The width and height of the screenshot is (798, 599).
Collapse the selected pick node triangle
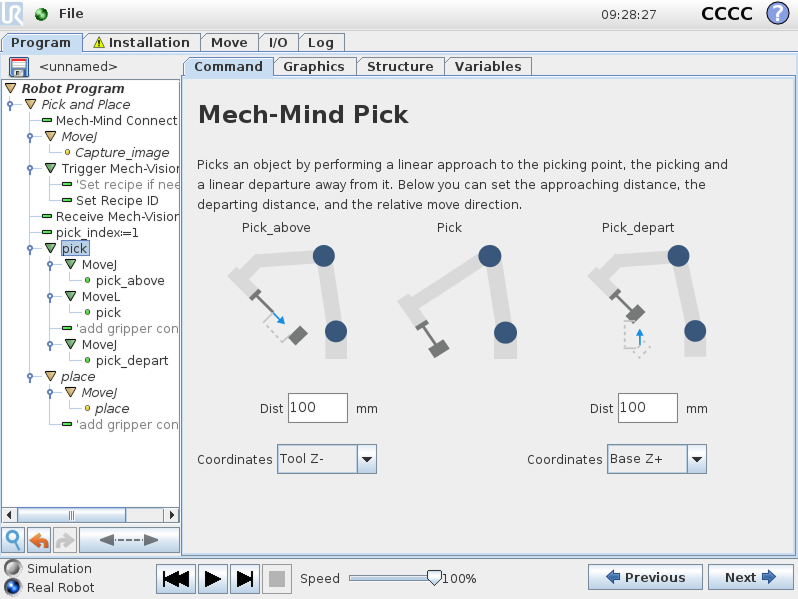click(x=50, y=248)
